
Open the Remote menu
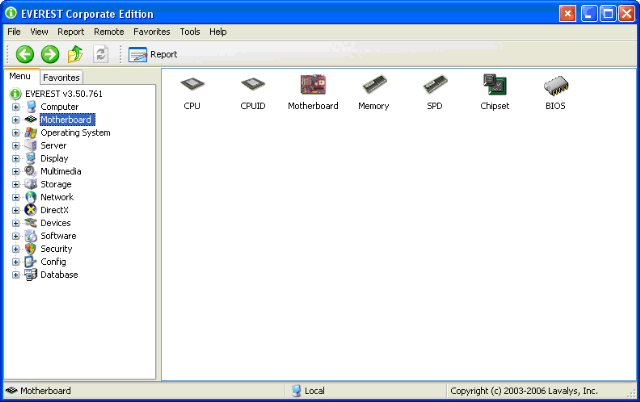tap(109, 32)
